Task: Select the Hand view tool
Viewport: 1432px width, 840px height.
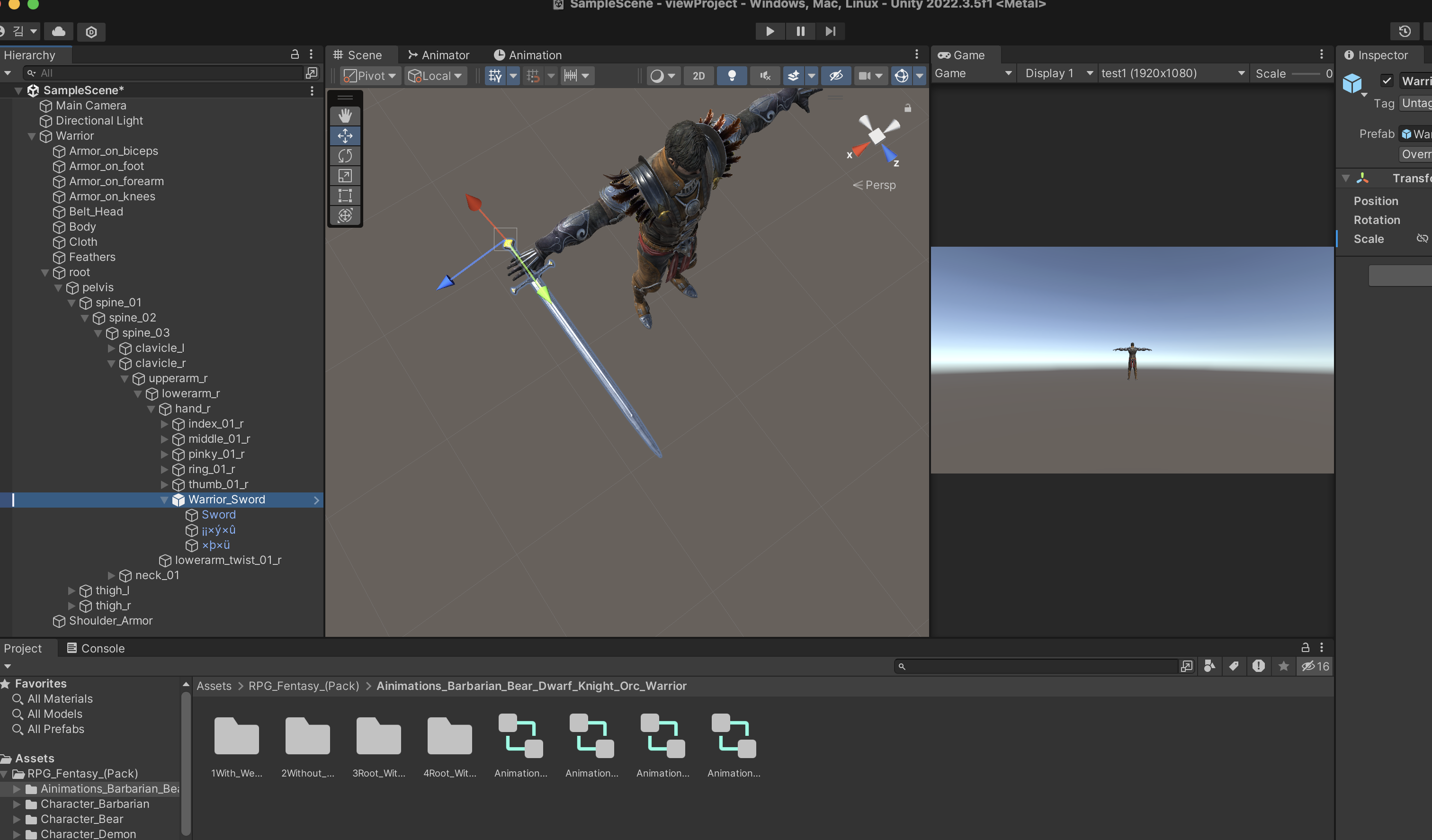Action: click(x=345, y=116)
